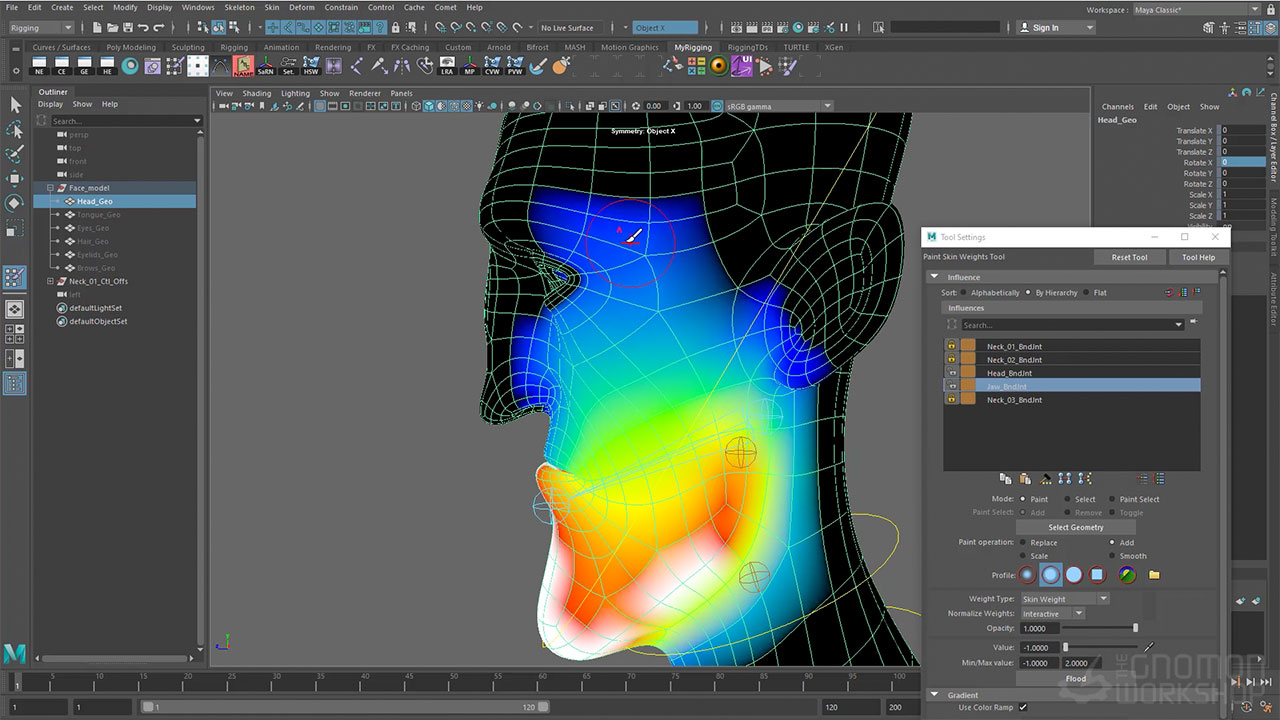
Task: Toggle the Use Color Ramp checkbox
Action: click(x=1022, y=708)
